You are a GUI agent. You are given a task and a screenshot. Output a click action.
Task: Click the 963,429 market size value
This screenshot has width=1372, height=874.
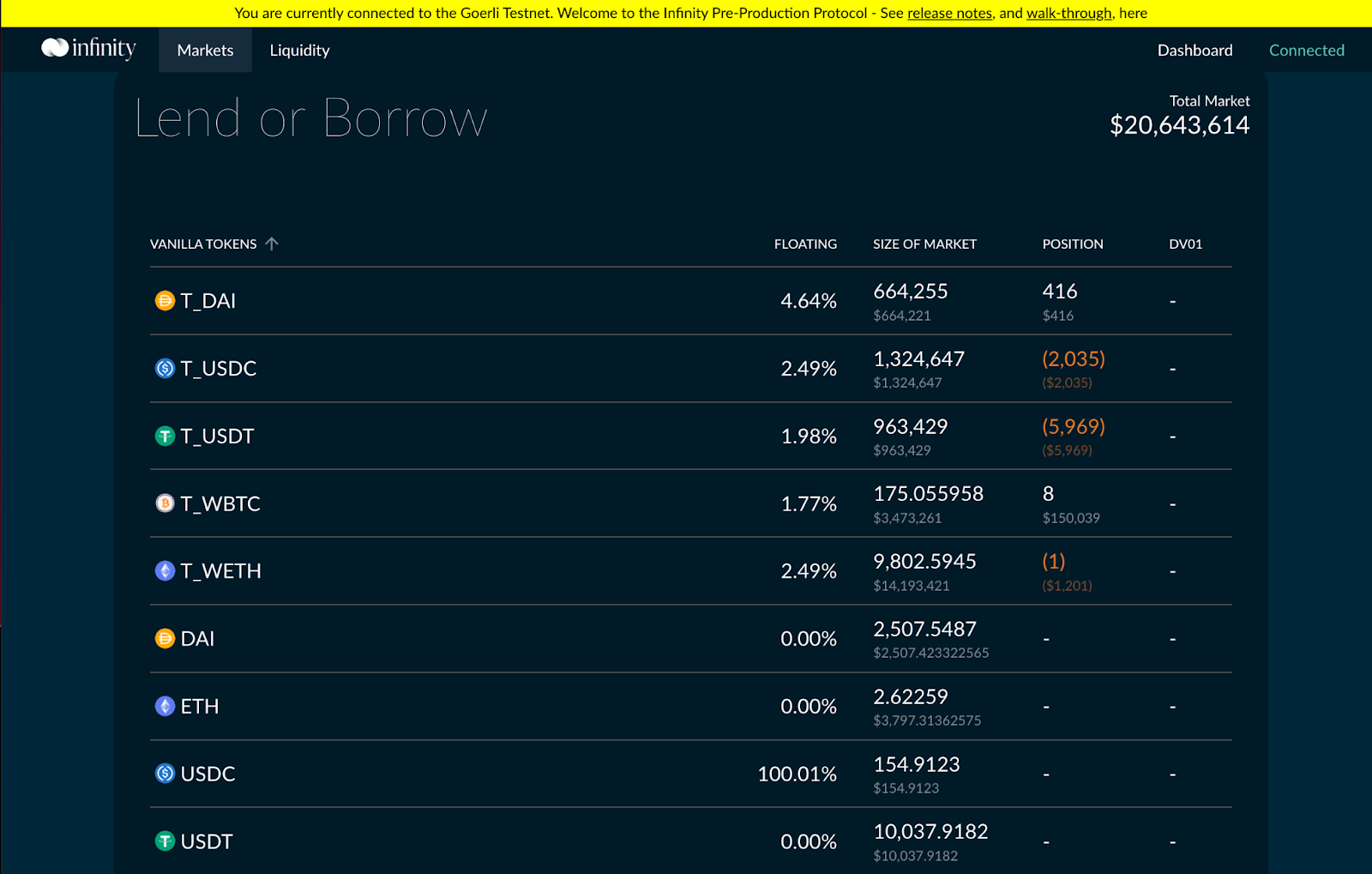coord(911,427)
